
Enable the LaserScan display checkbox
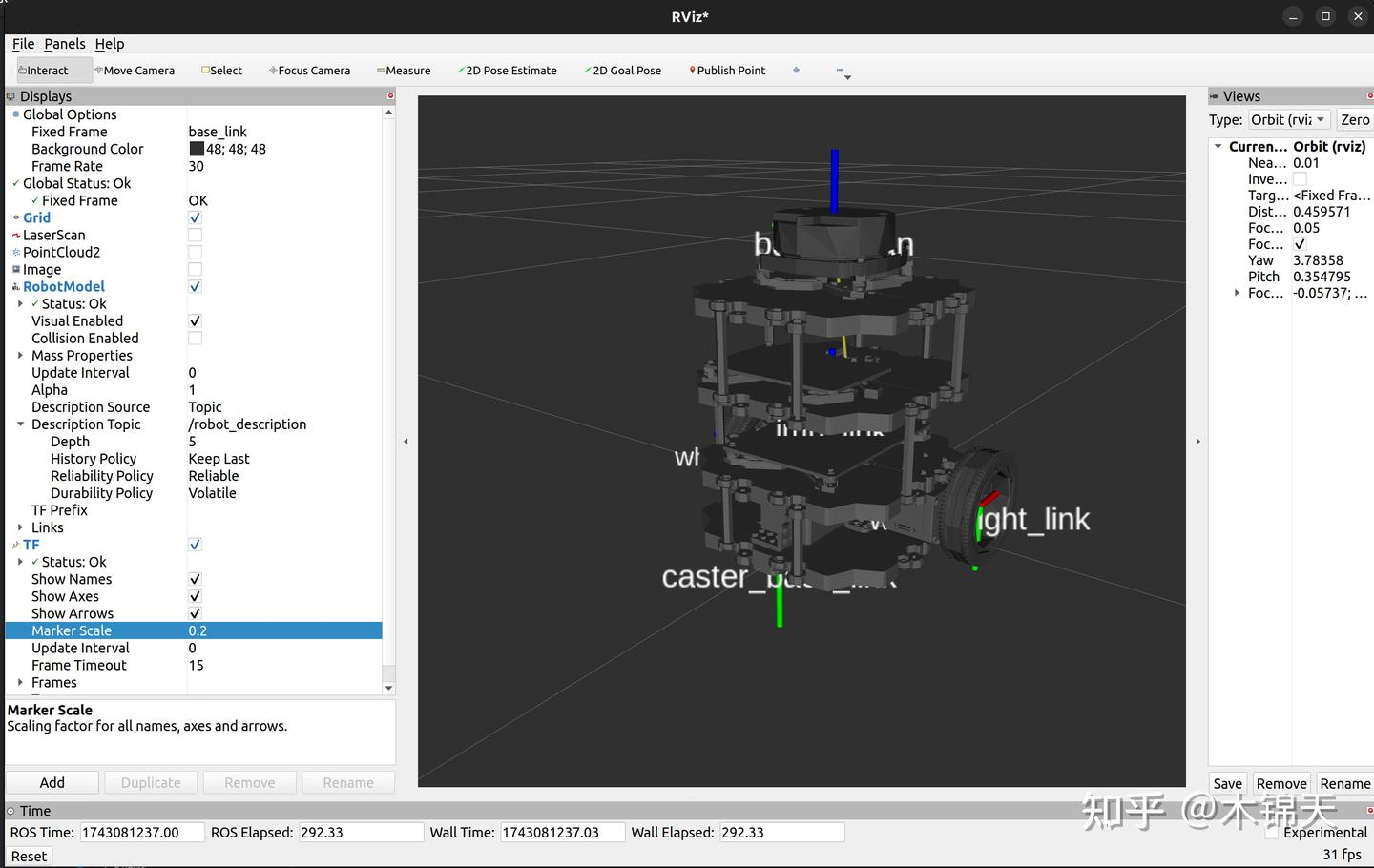point(195,235)
